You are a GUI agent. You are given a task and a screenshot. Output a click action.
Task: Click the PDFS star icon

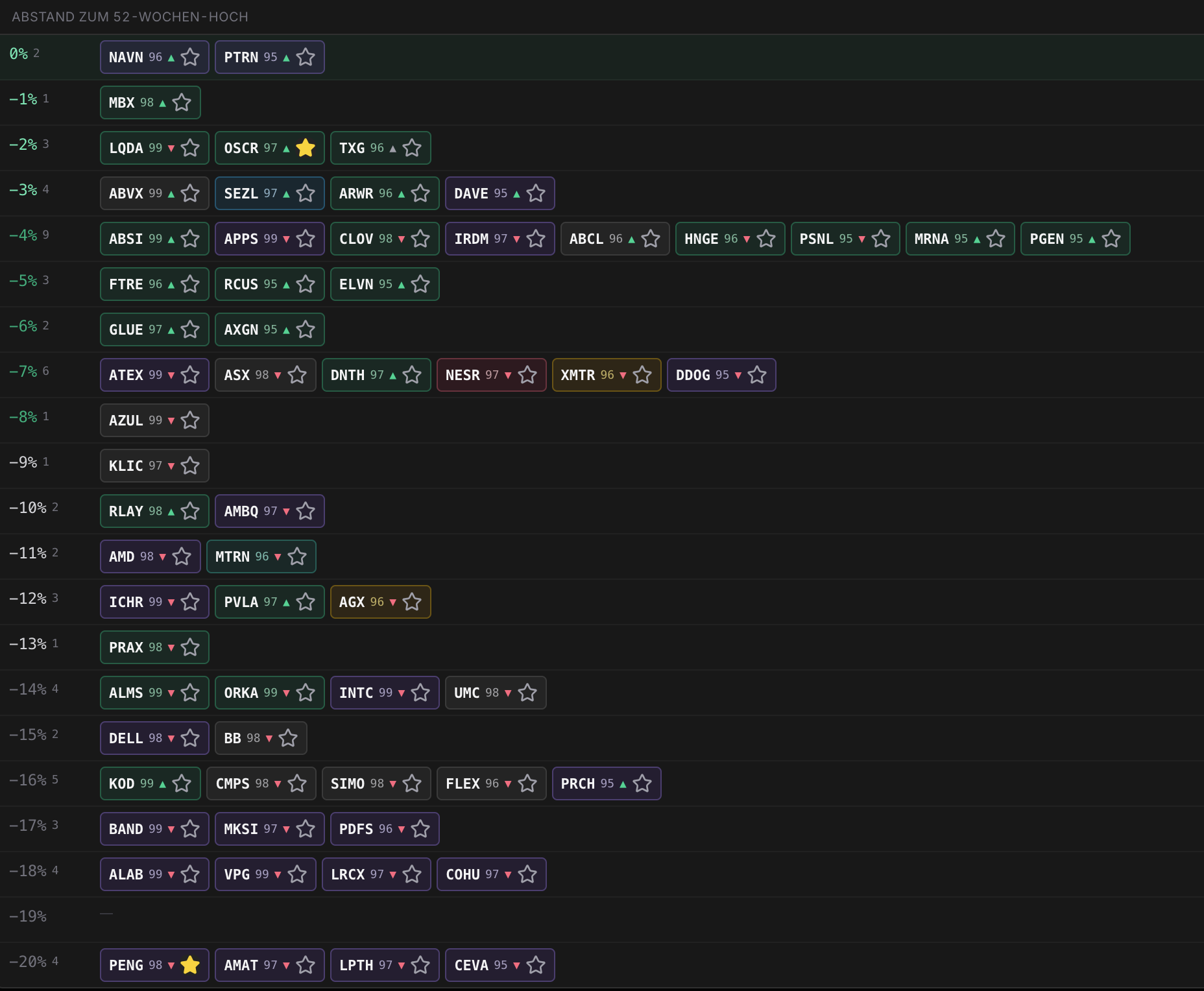click(420, 829)
